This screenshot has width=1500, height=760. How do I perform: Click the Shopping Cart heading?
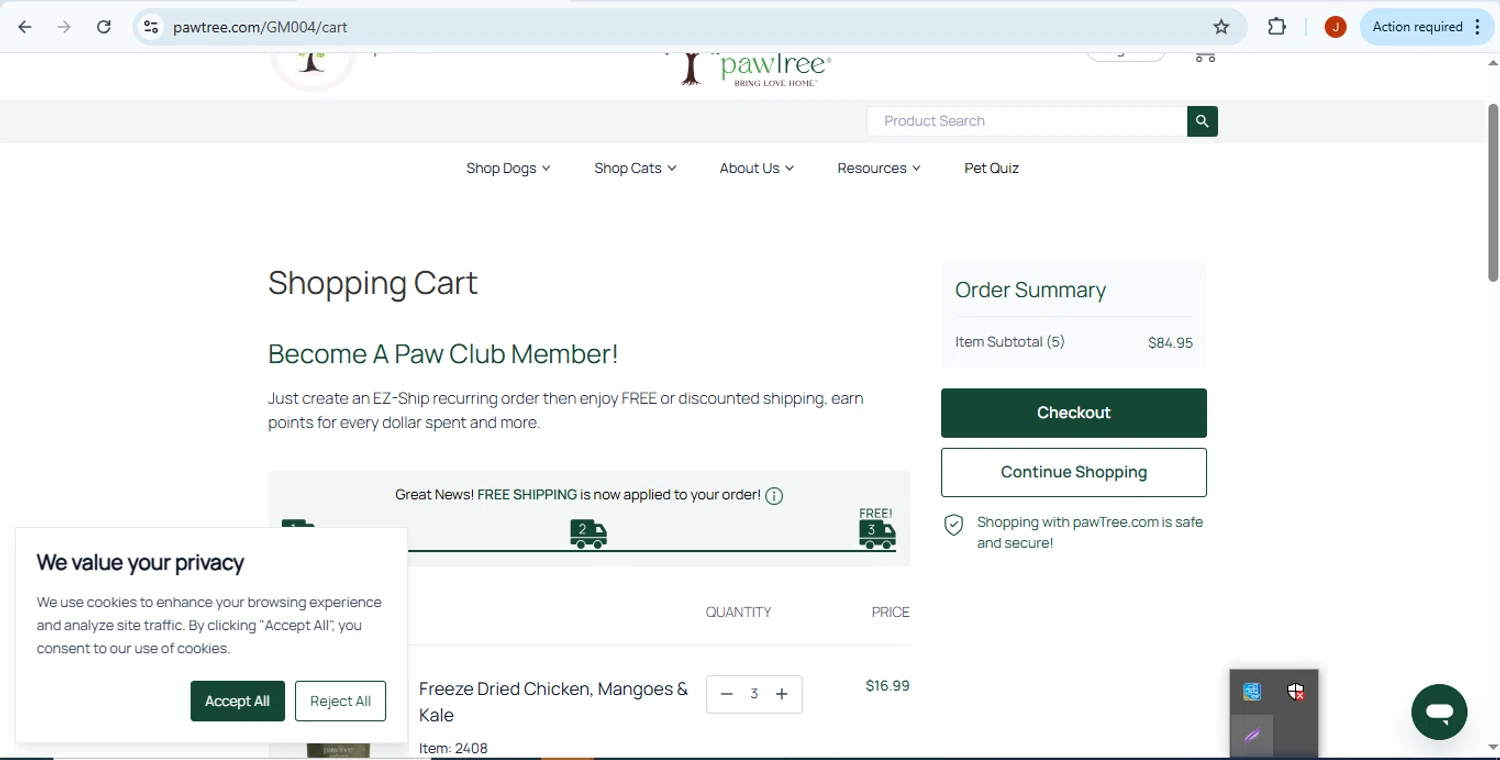coord(373,283)
